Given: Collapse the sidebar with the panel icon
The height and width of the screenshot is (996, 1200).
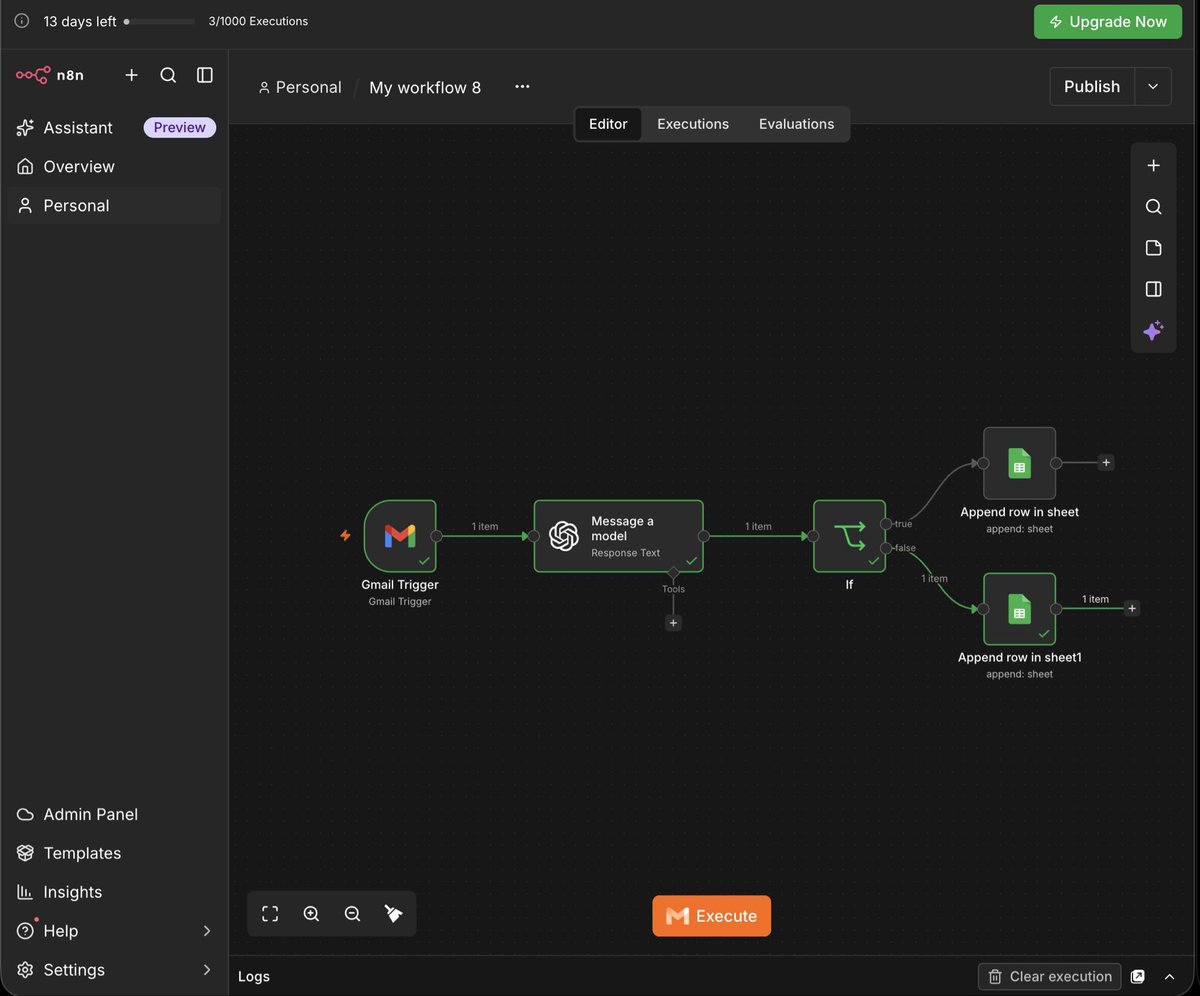Looking at the screenshot, I should coord(205,75).
